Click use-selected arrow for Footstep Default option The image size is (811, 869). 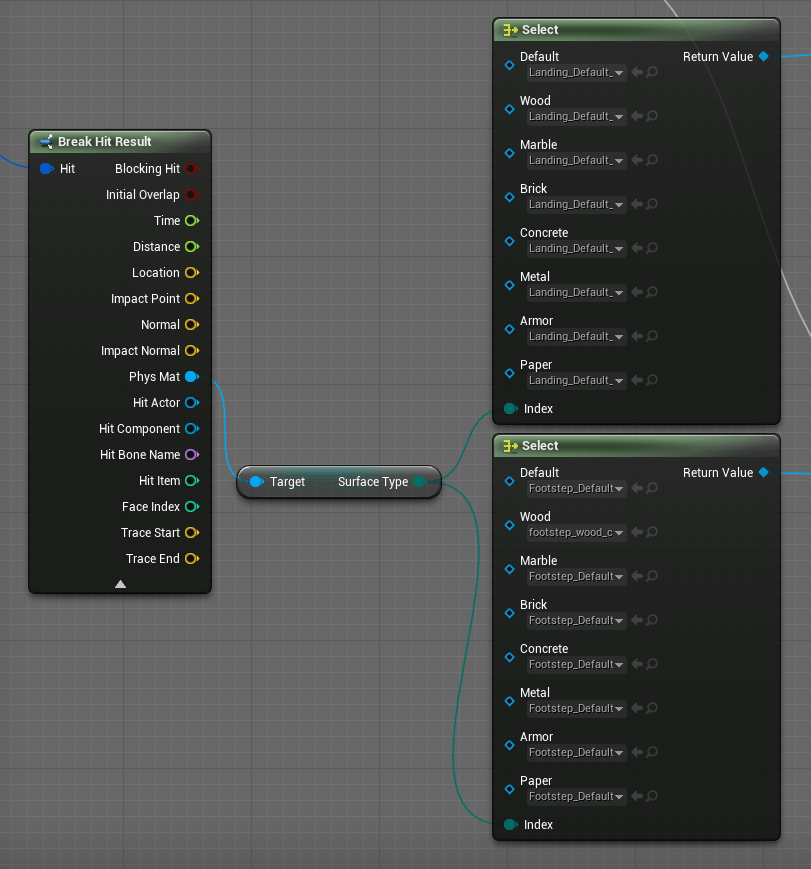[636, 489]
